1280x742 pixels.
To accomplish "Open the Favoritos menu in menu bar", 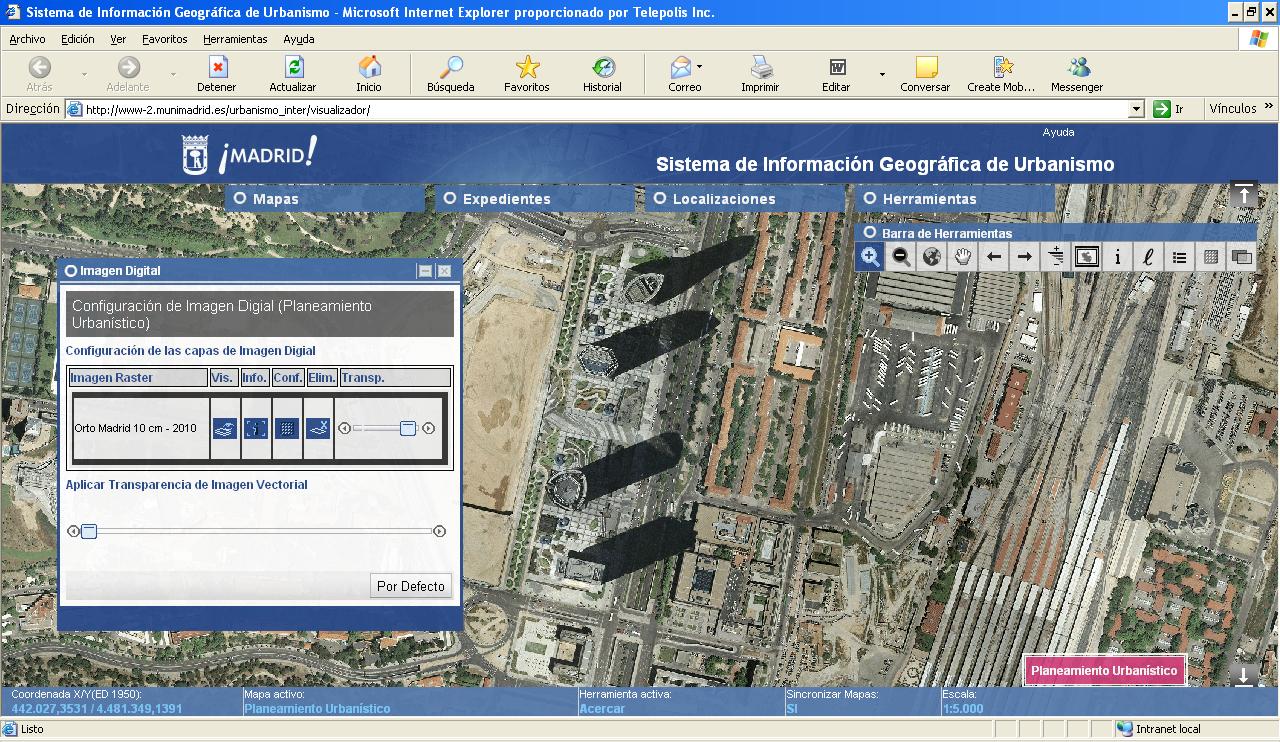I will pos(164,39).
